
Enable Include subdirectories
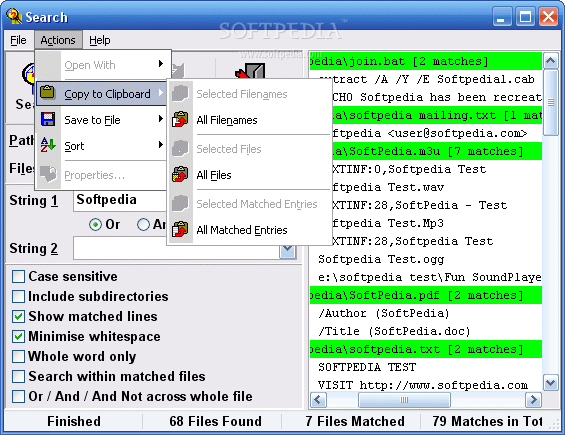(x=18, y=296)
